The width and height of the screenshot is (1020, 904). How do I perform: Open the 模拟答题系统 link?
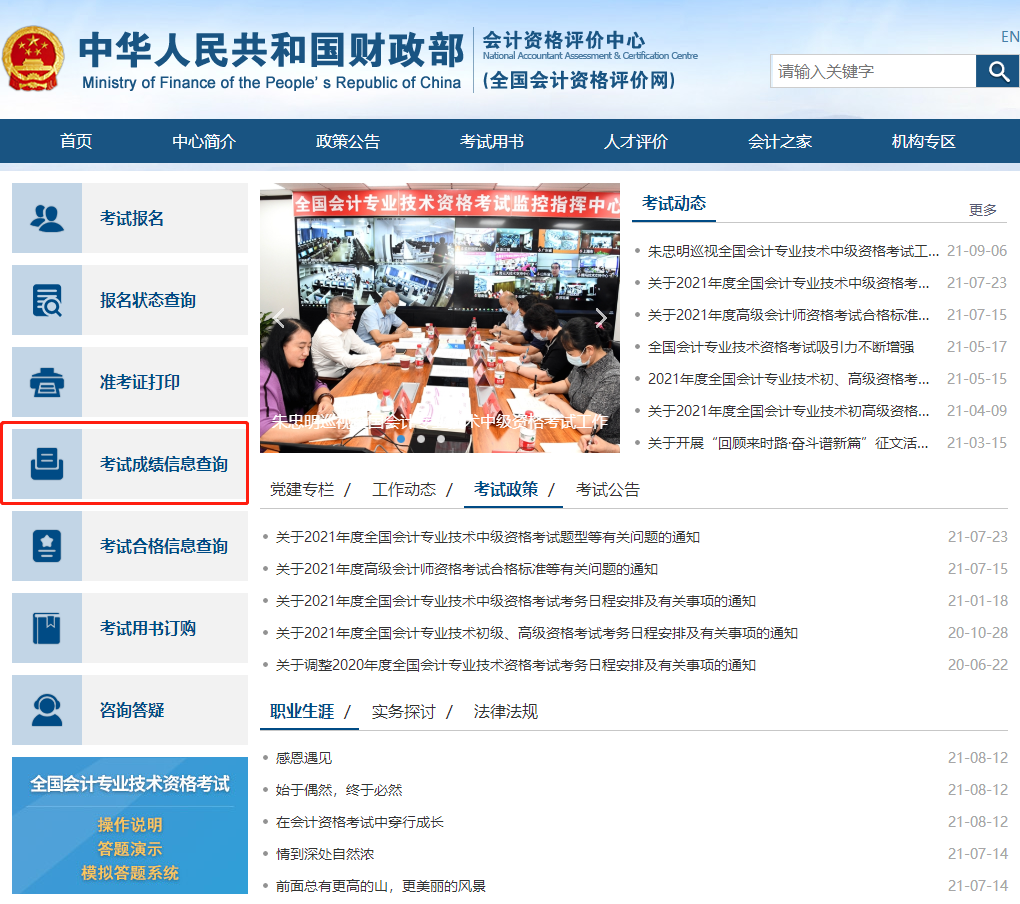coord(130,873)
